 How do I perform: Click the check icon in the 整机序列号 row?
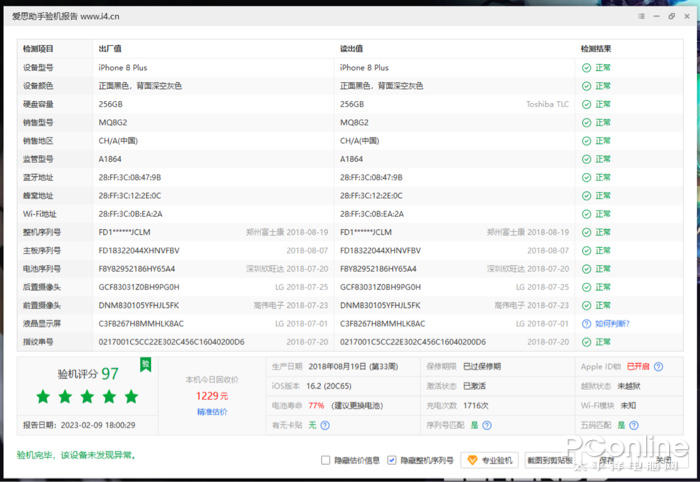587,233
